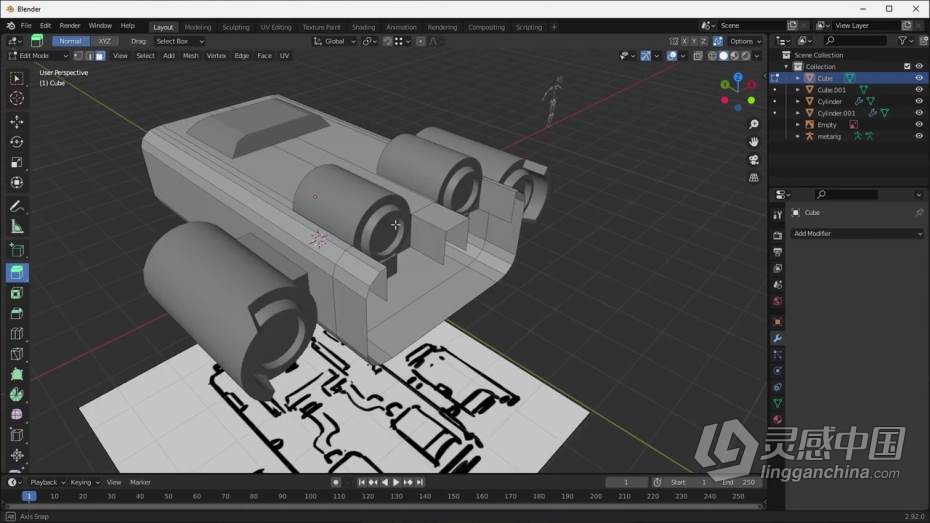This screenshot has height=523, width=930.
Task: Open the Tool properties tab icon
Action: point(777,215)
